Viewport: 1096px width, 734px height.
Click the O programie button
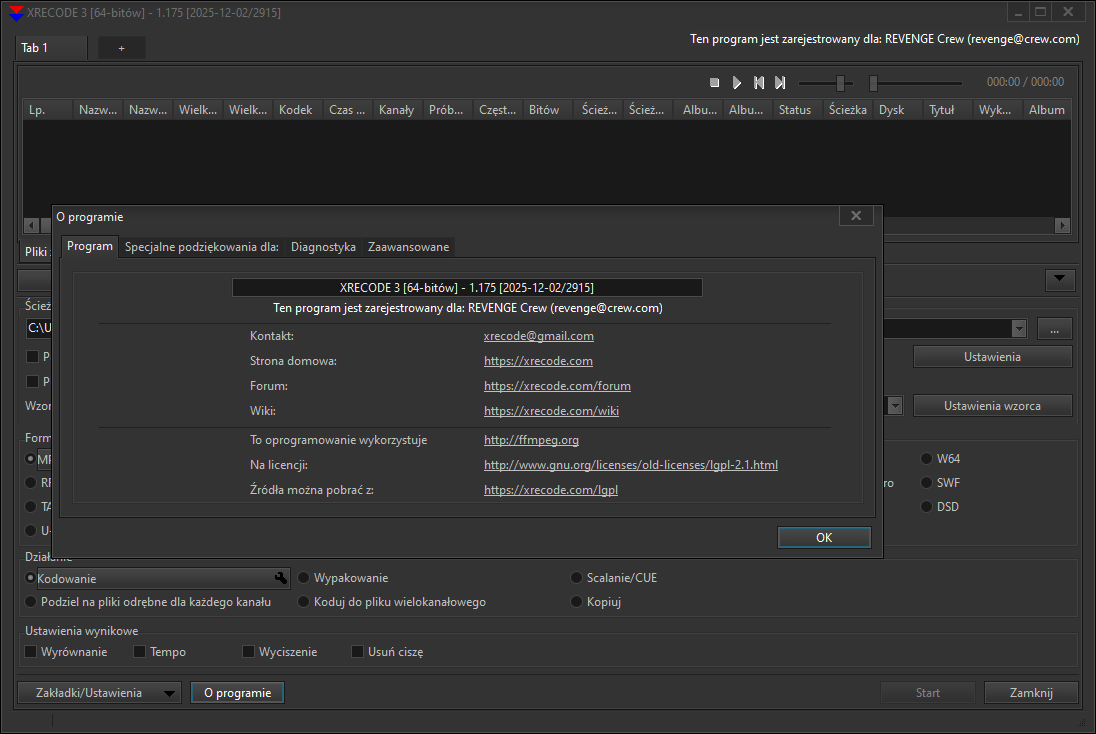pos(238,693)
